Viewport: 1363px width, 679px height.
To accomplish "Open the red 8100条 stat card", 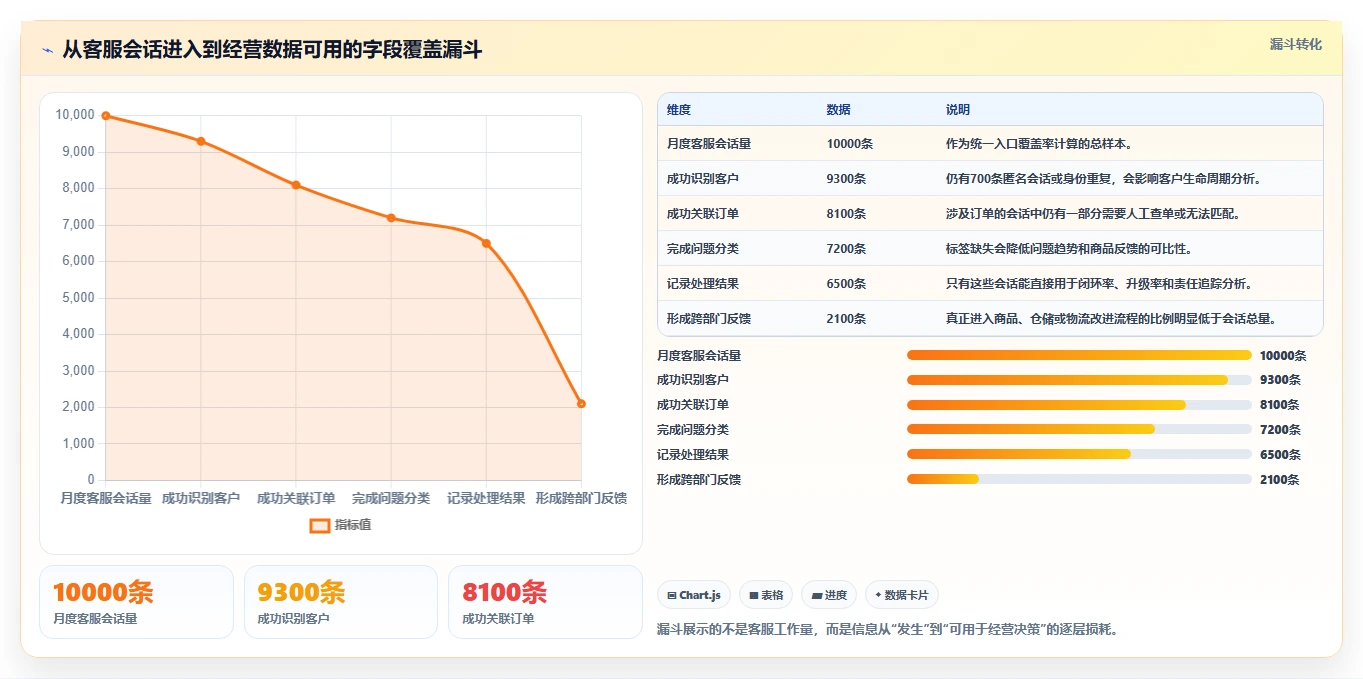I will click(x=545, y=602).
